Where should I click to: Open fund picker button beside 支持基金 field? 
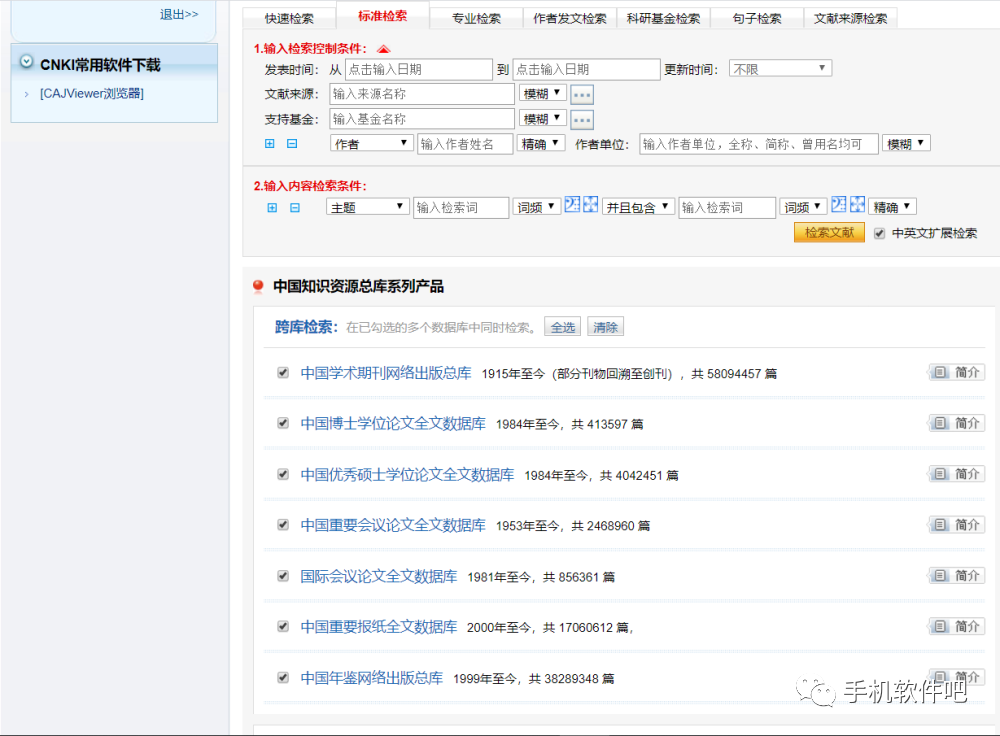(582, 119)
